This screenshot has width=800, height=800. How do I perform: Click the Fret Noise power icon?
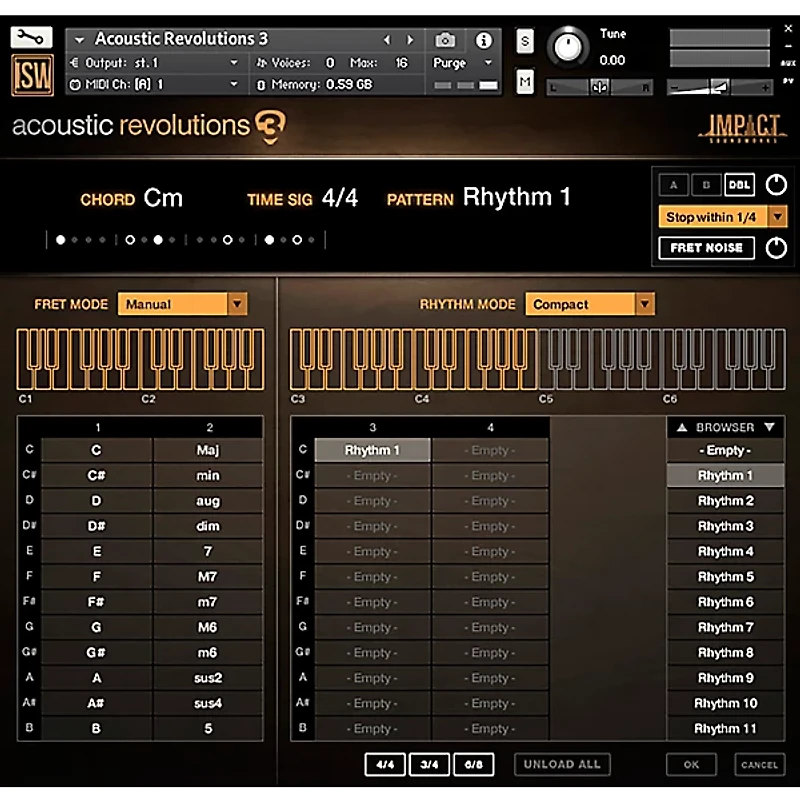[x=775, y=247]
